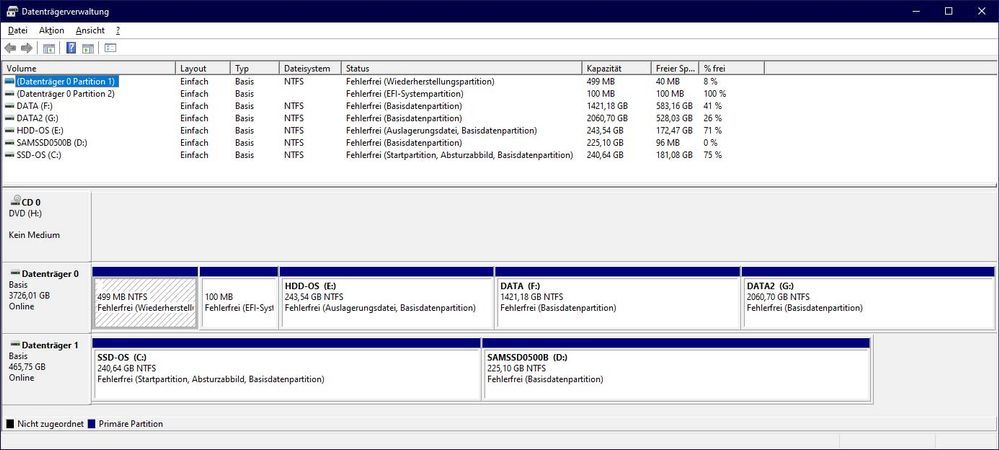Click the show/hide console tree icon
The image size is (999, 450).
[48, 47]
